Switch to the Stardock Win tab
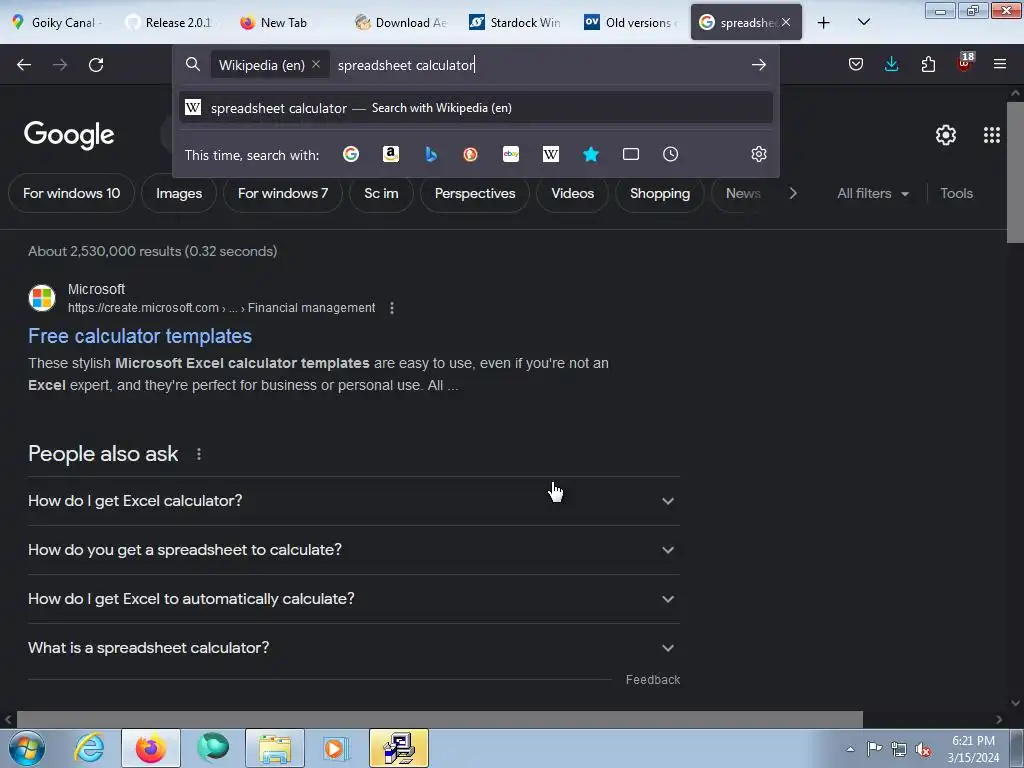This screenshot has width=1024, height=768. [516, 22]
